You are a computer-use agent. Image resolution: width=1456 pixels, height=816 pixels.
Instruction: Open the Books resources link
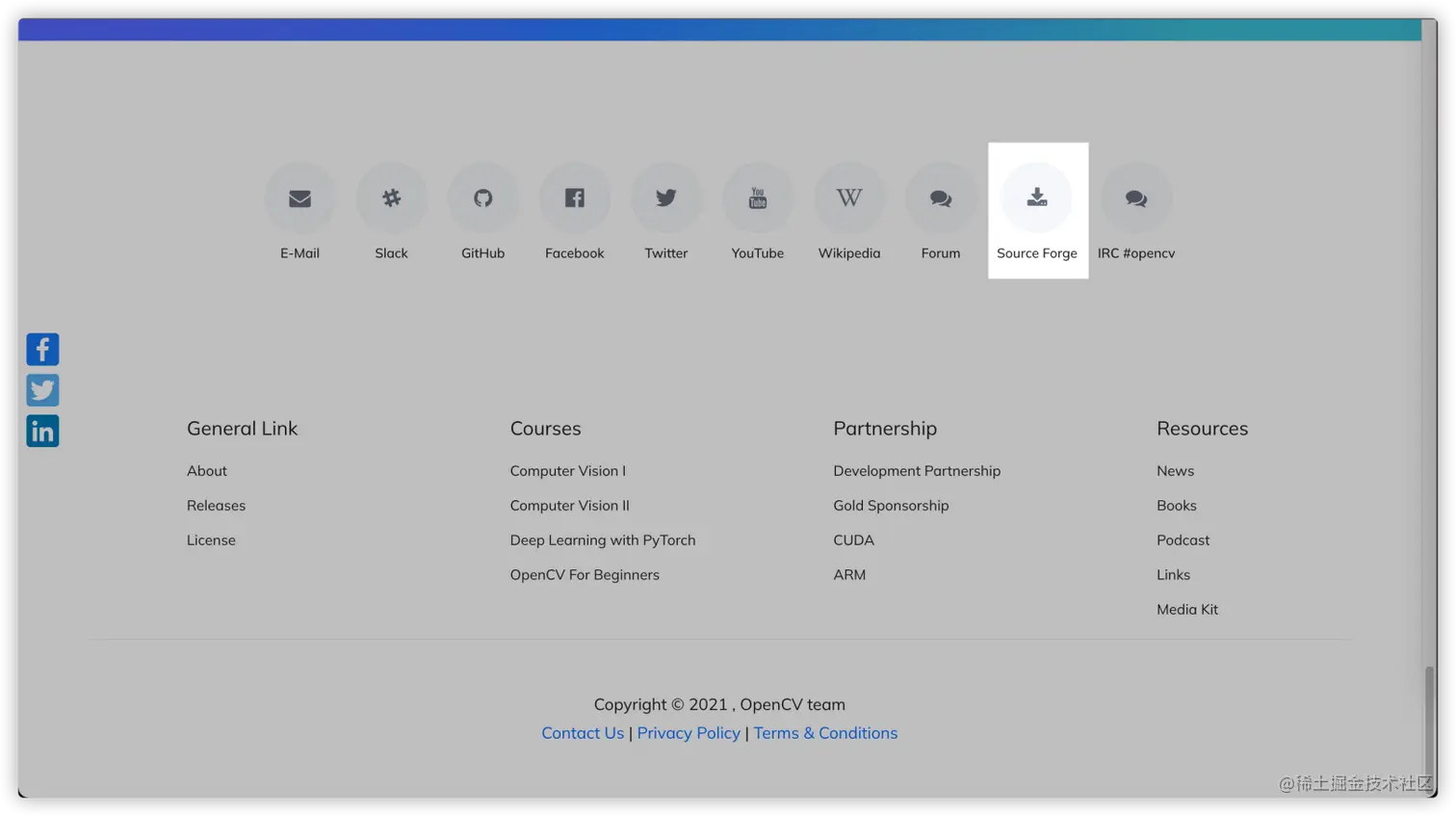[x=1176, y=506]
